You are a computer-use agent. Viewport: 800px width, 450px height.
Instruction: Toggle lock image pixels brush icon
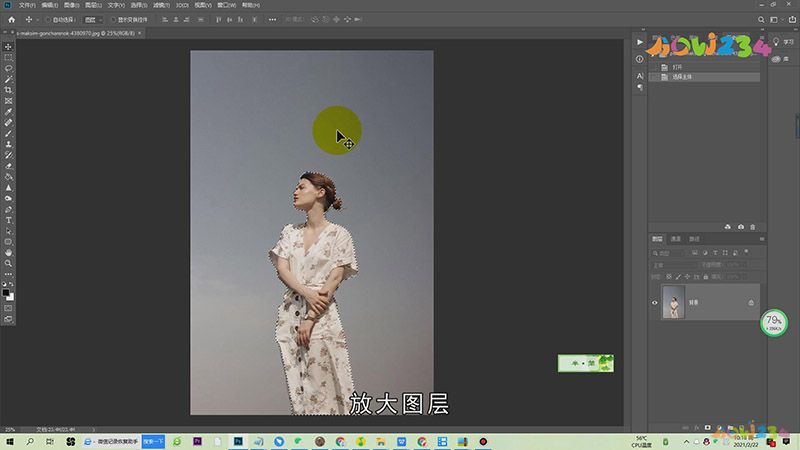pos(678,277)
